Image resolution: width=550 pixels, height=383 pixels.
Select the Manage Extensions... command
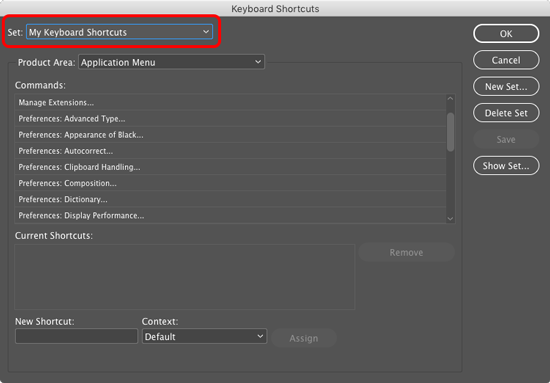[x=230, y=102]
